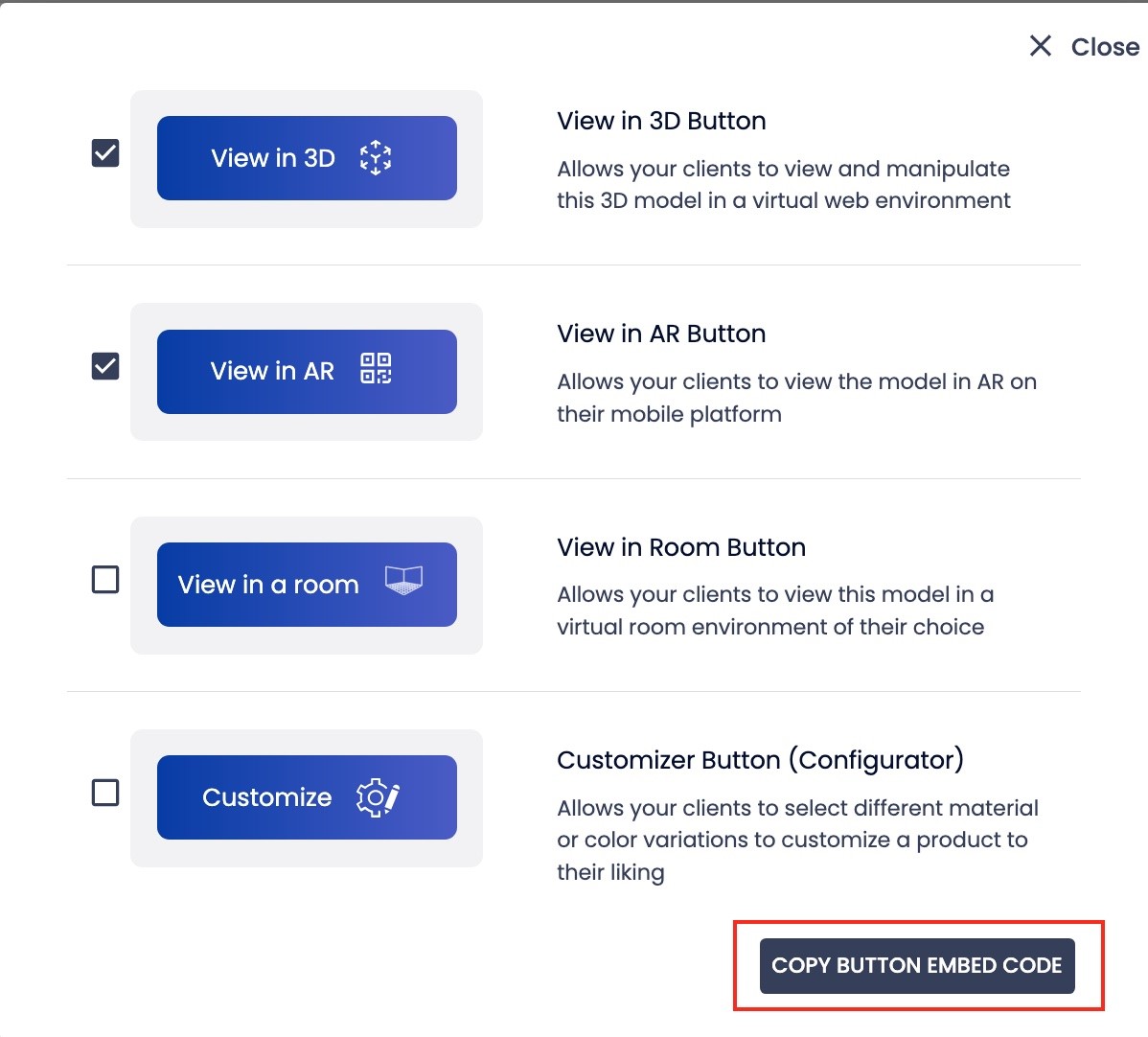Enable the Customize button checkbox
The width and height of the screenshot is (1148, 1037).
105,793
